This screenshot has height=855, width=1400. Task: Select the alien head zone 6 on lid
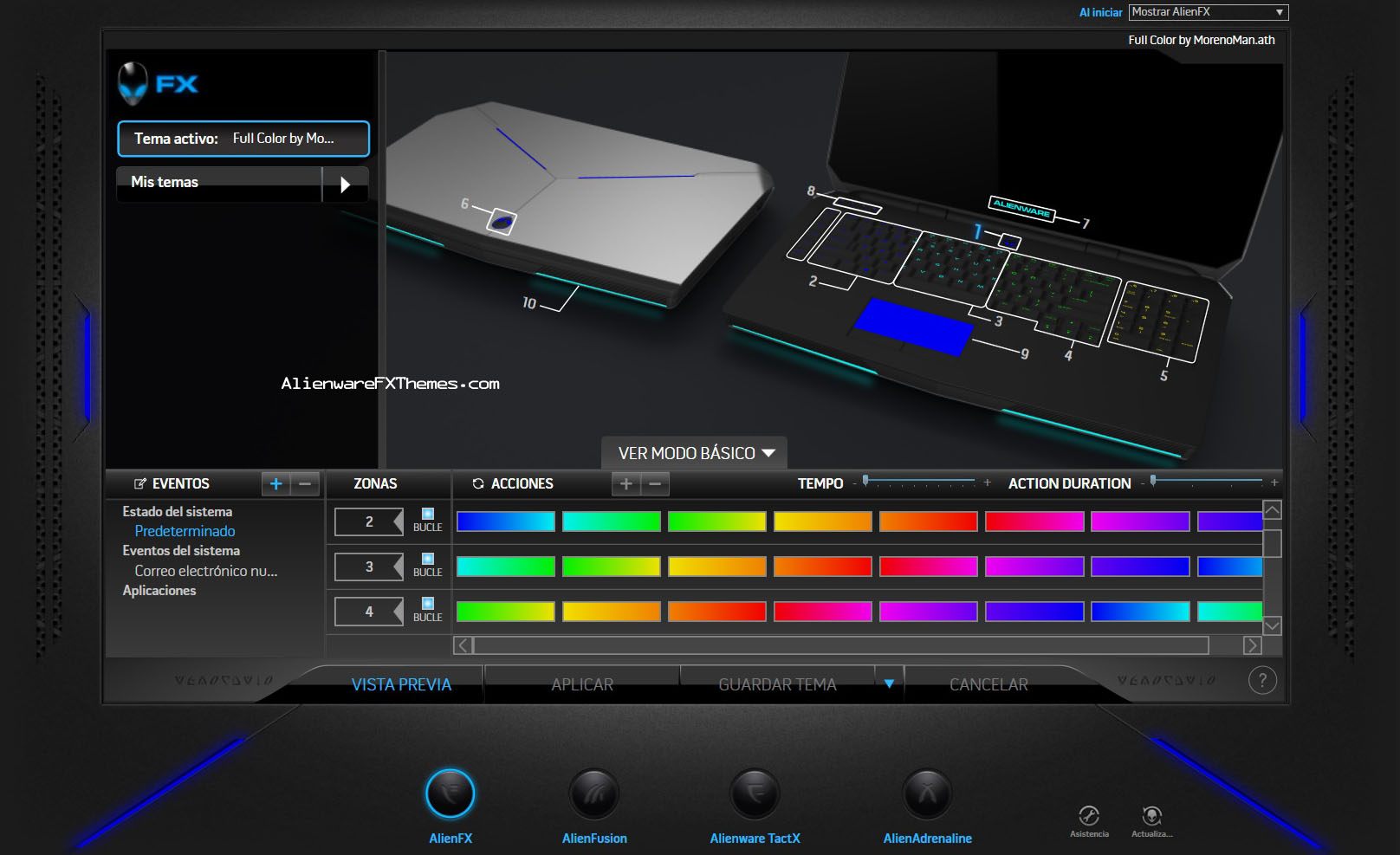point(501,222)
